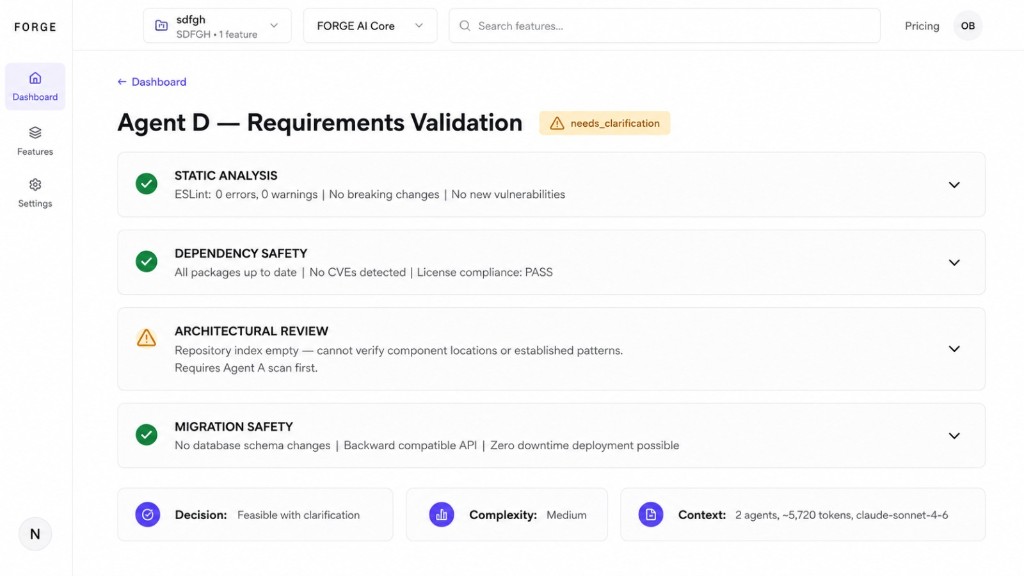Viewport: 1024px width, 576px height.
Task: Click the warning icon in needs_clarification badge
Action: tap(557, 123)
